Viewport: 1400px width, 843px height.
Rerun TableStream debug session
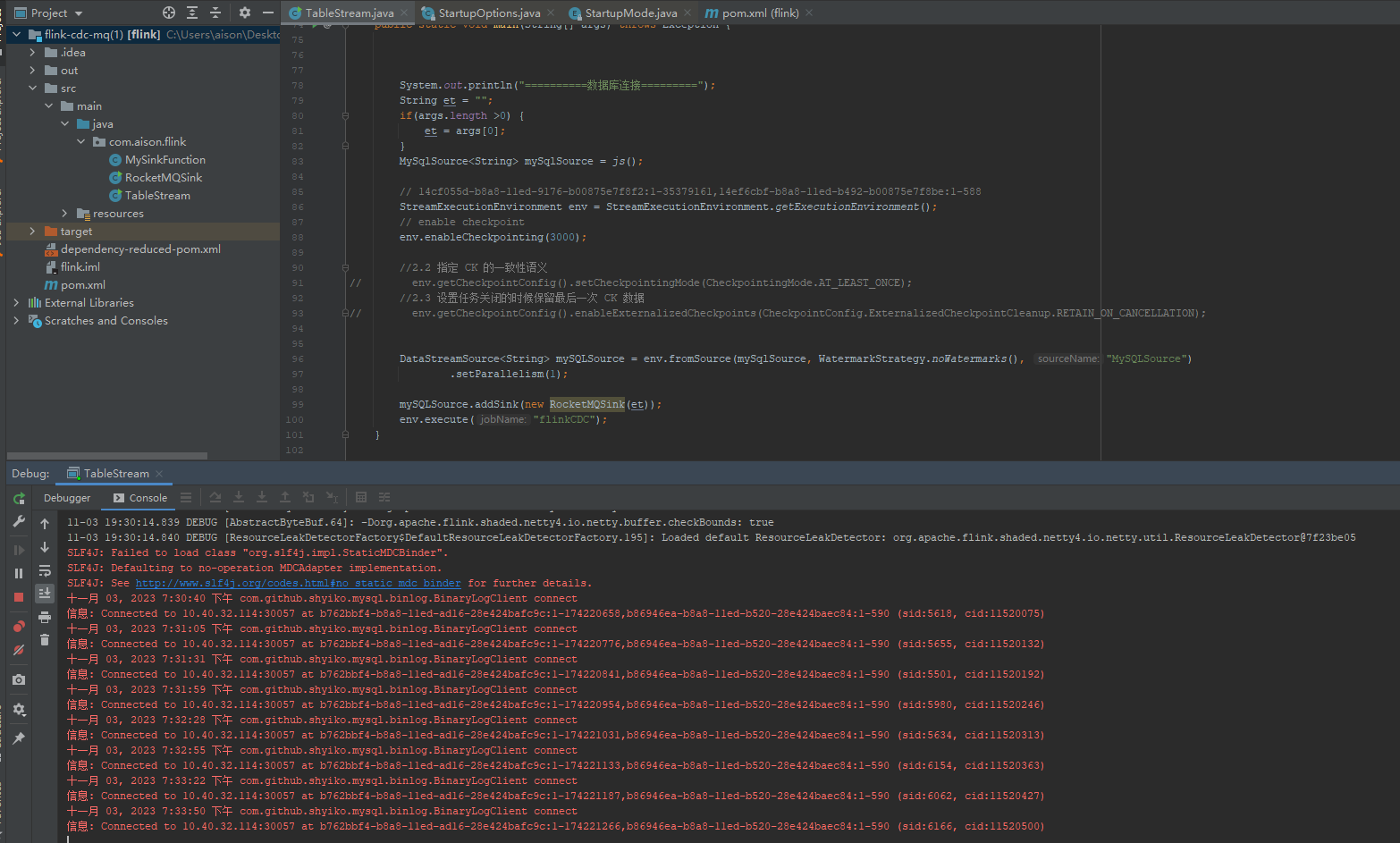tap(19, 498)
